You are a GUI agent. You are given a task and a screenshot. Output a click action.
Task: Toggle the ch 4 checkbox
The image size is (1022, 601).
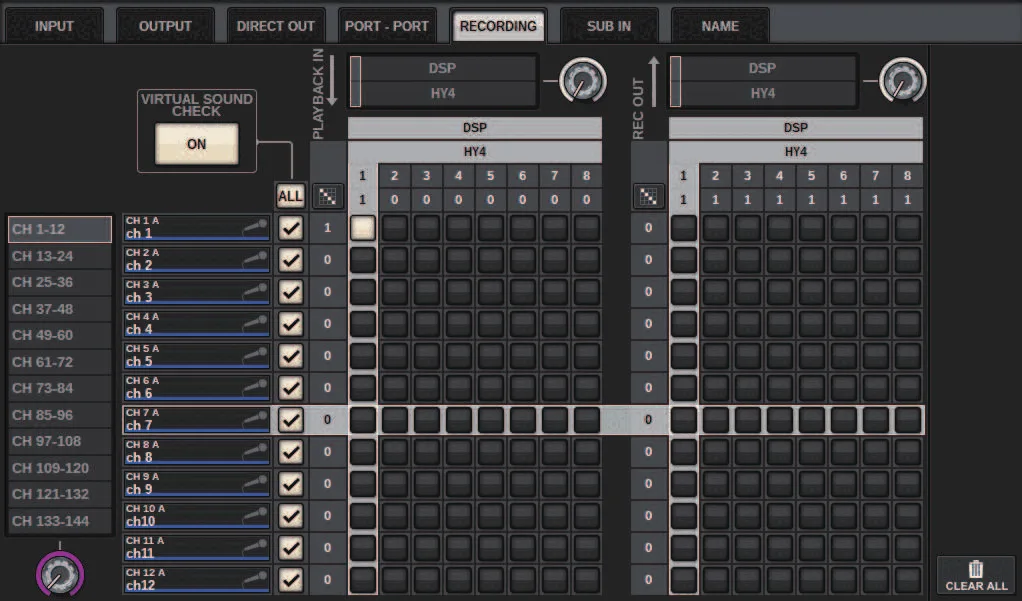(291, 324)
